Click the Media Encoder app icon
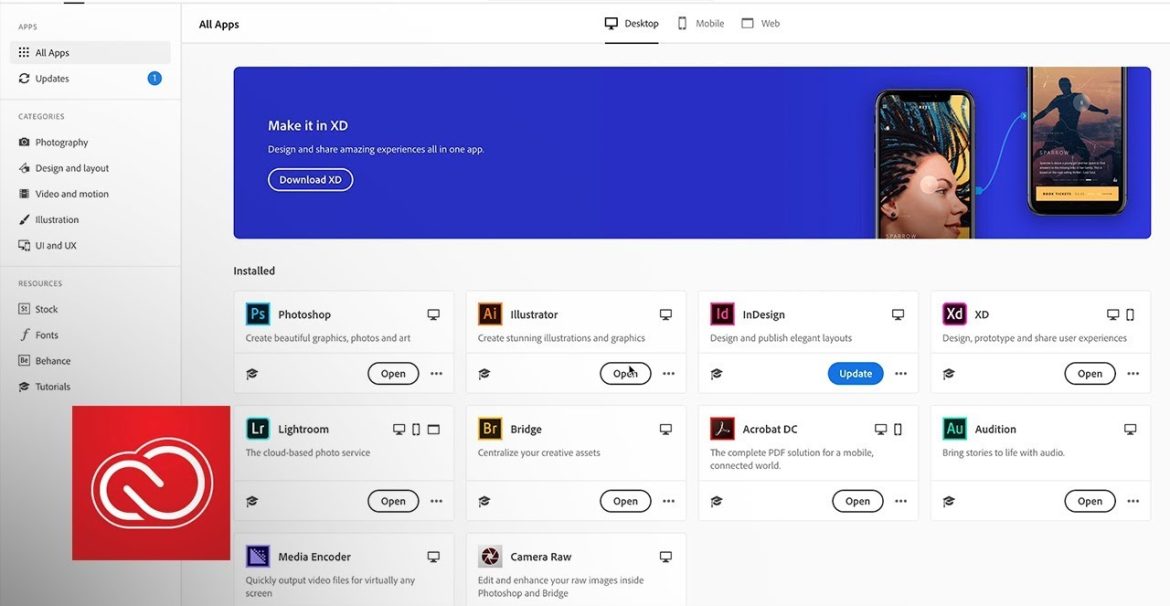1170x606 pixels. point(257,556)
